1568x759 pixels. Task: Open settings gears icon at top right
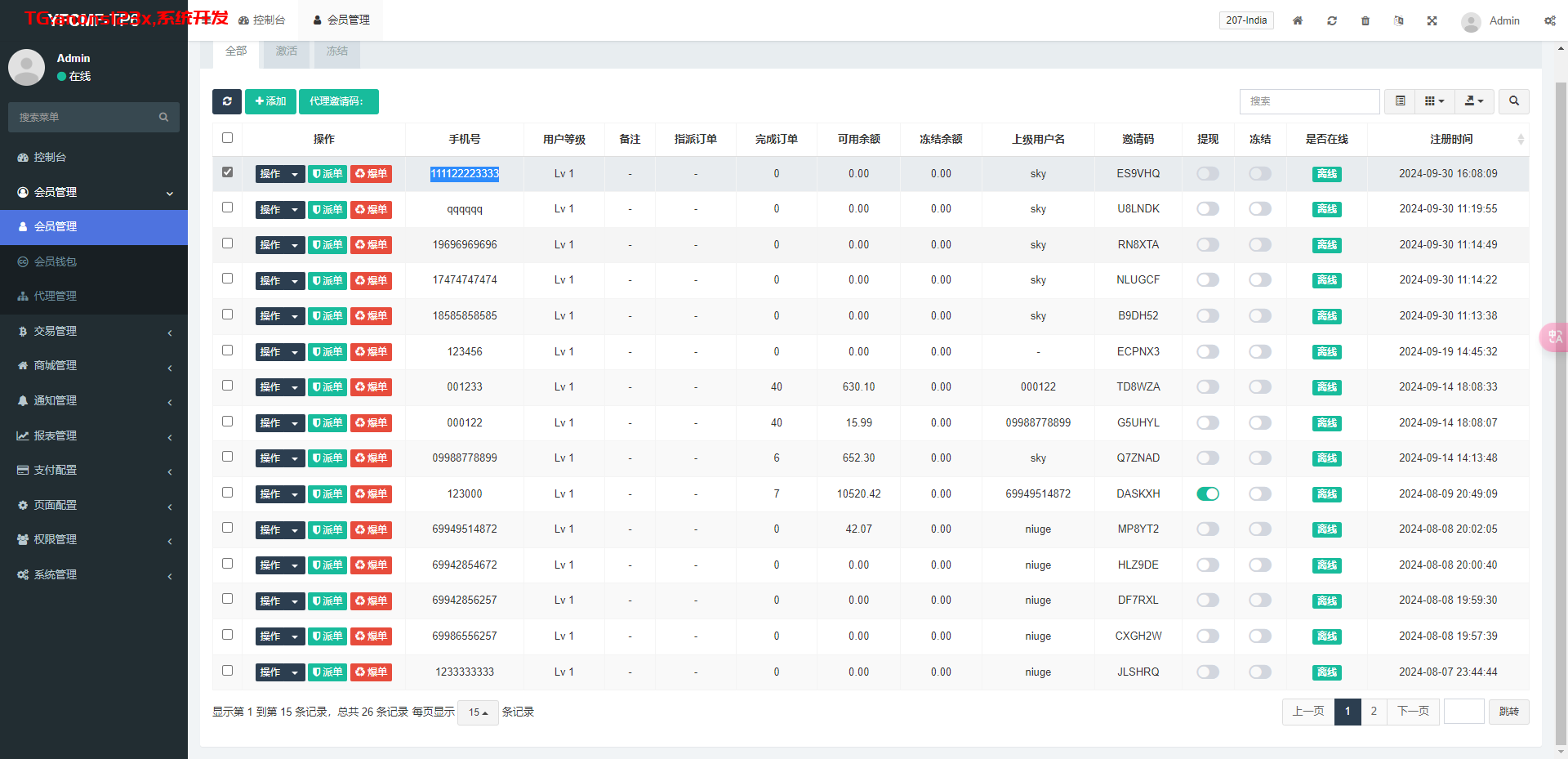[x=1549, y=20]
